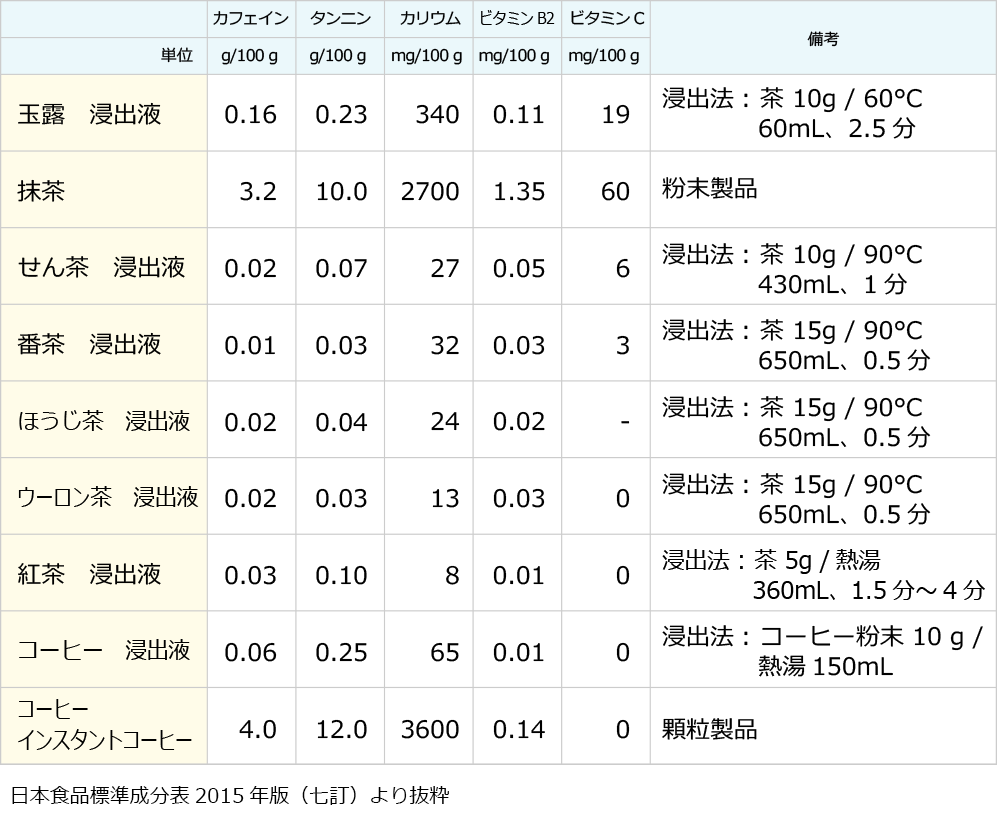The image size is (998, 820).
Task: Click the 顆粒製品 remarks cell
Action: point(710,729)
